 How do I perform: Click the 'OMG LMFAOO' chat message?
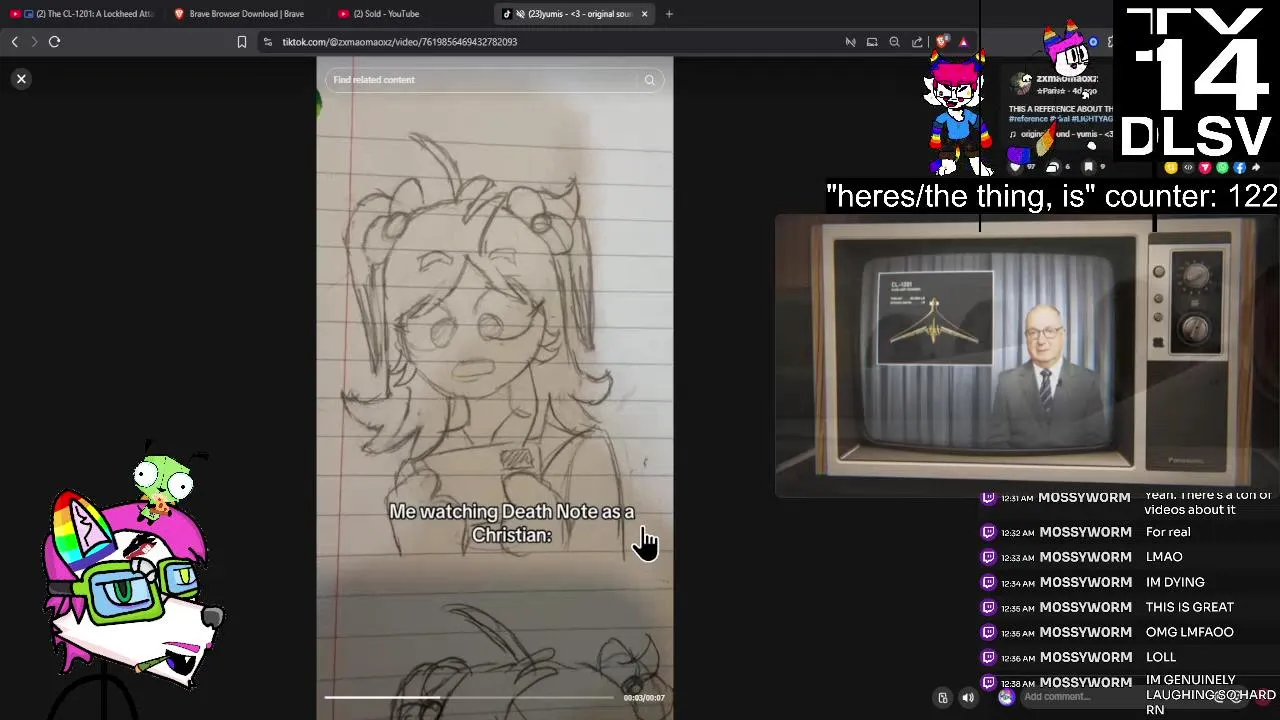[1189, 632]
